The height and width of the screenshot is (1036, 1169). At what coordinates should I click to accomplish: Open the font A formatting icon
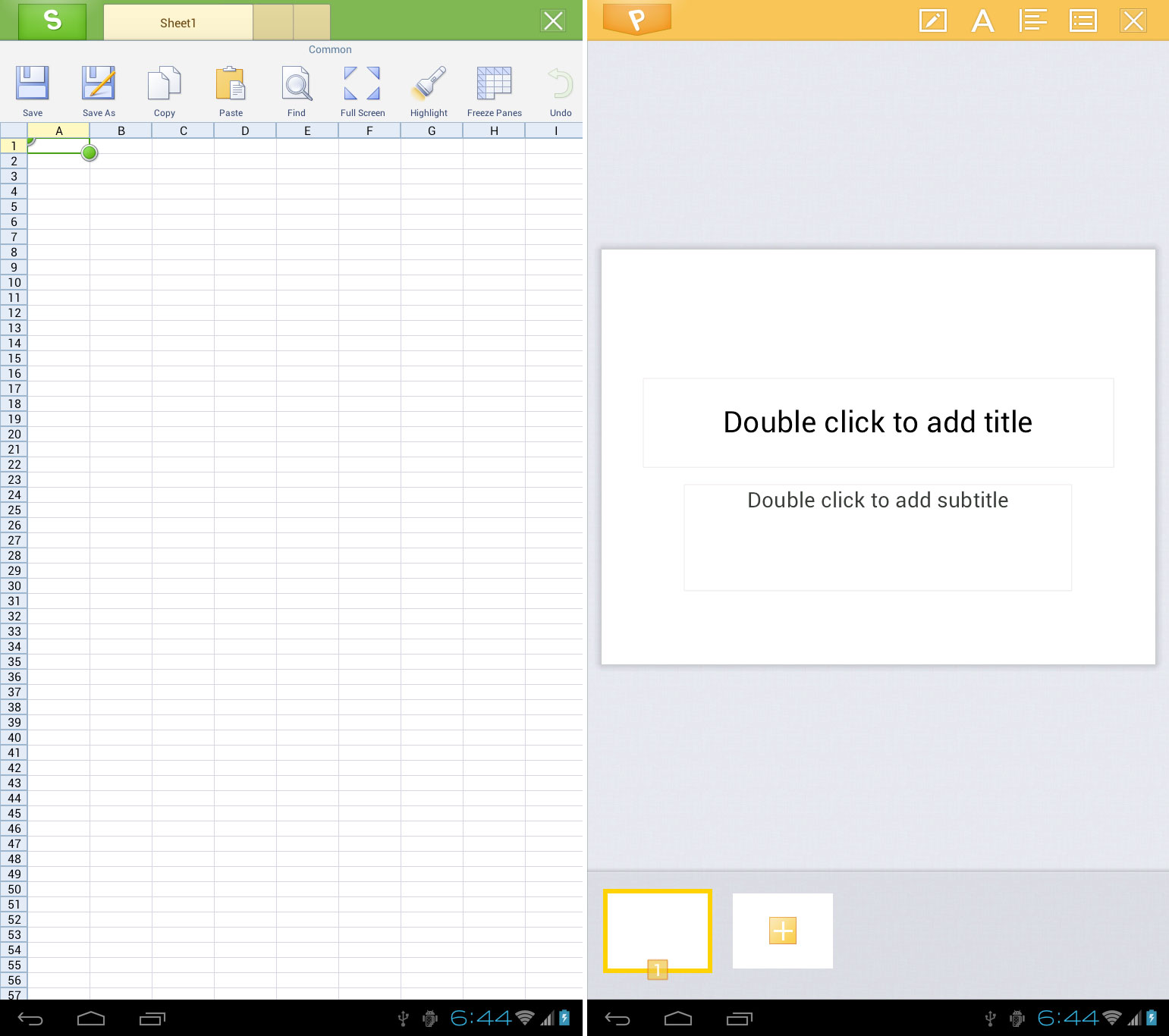click(983, 20)
